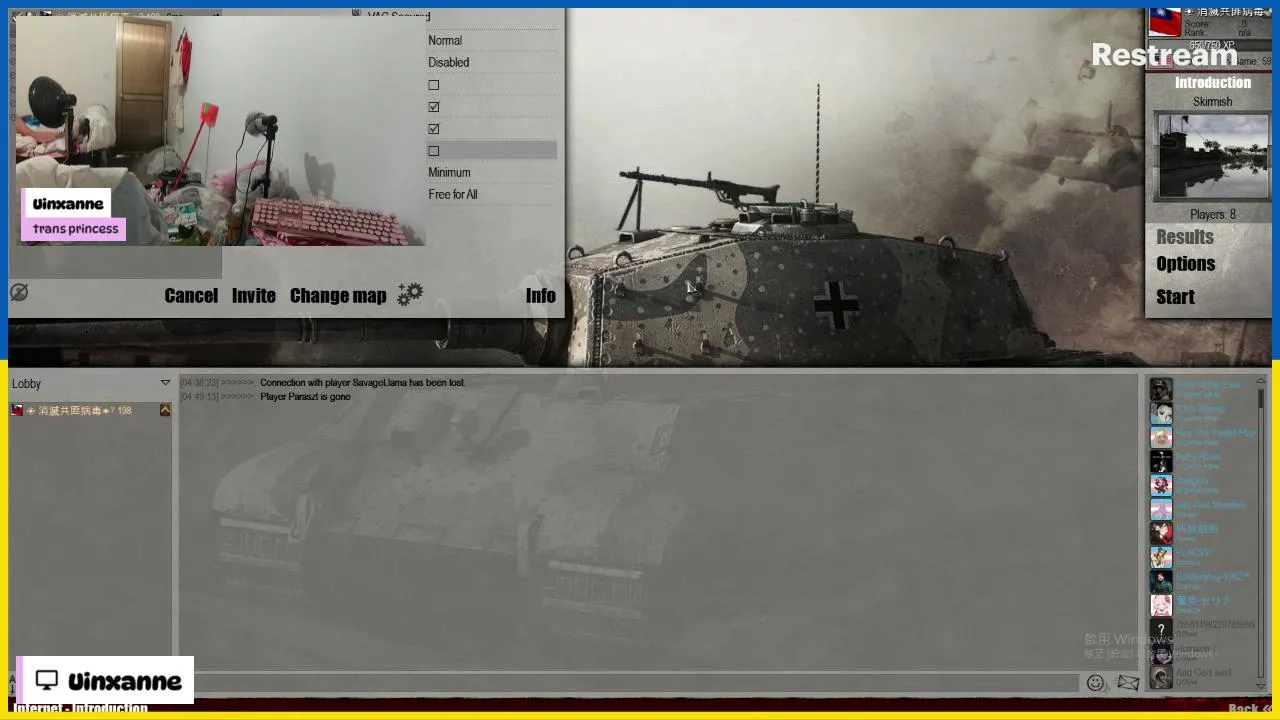Click the Skirmish map preview thumbnail

1212,157
